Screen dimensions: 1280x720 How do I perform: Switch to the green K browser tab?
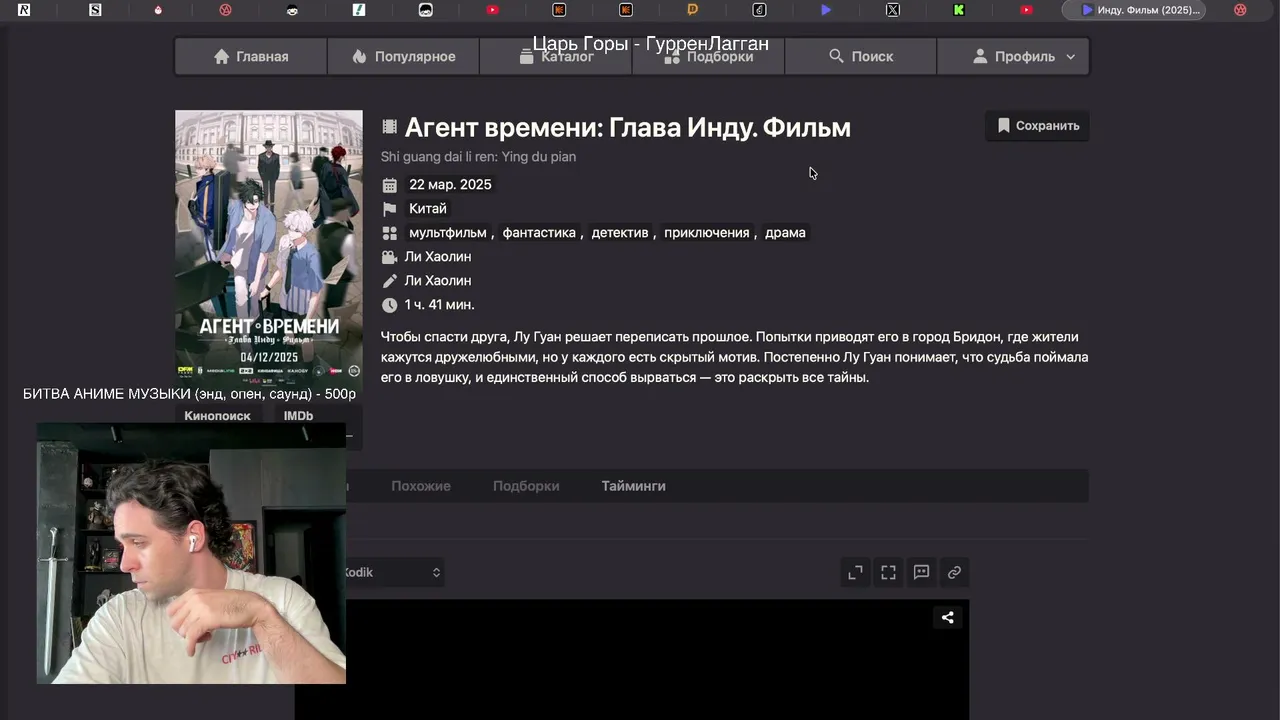point(958,10)
